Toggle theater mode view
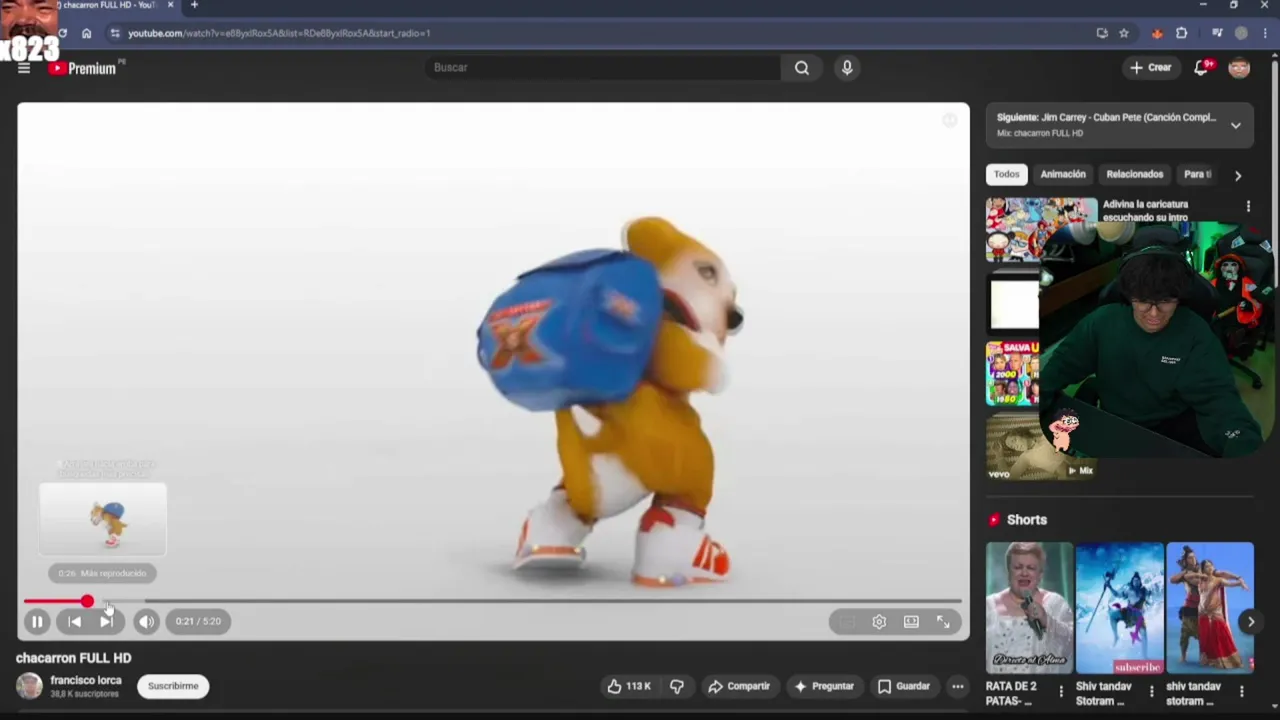 (911, 622)
